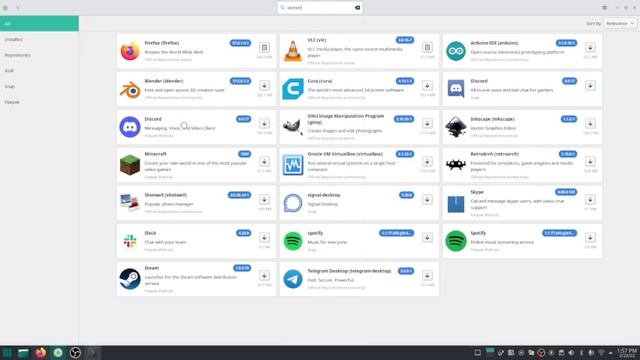Open the Sort by Relevance dropdown

620,24
